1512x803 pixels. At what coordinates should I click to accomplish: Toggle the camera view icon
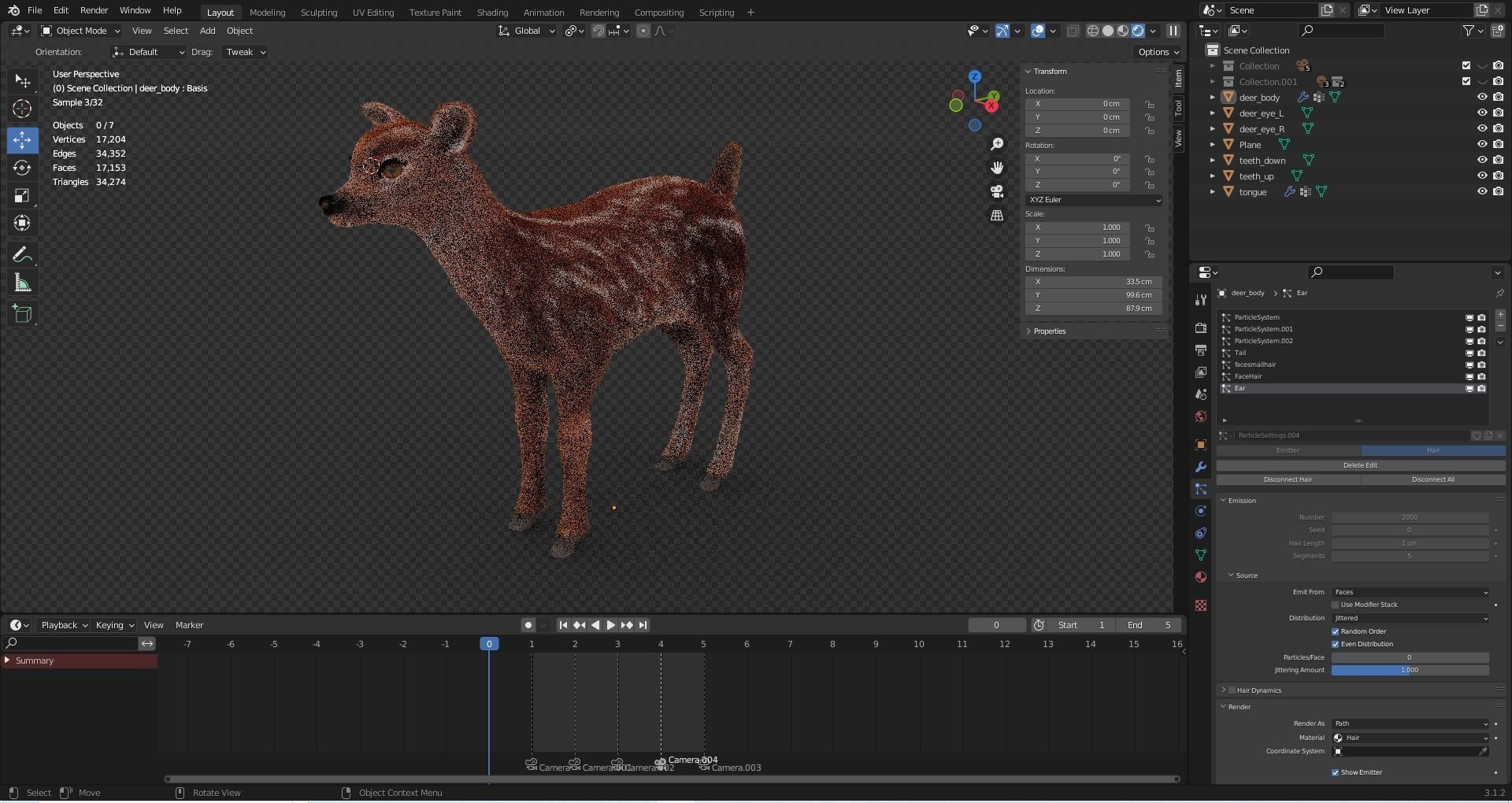click(x=997, y=191)
